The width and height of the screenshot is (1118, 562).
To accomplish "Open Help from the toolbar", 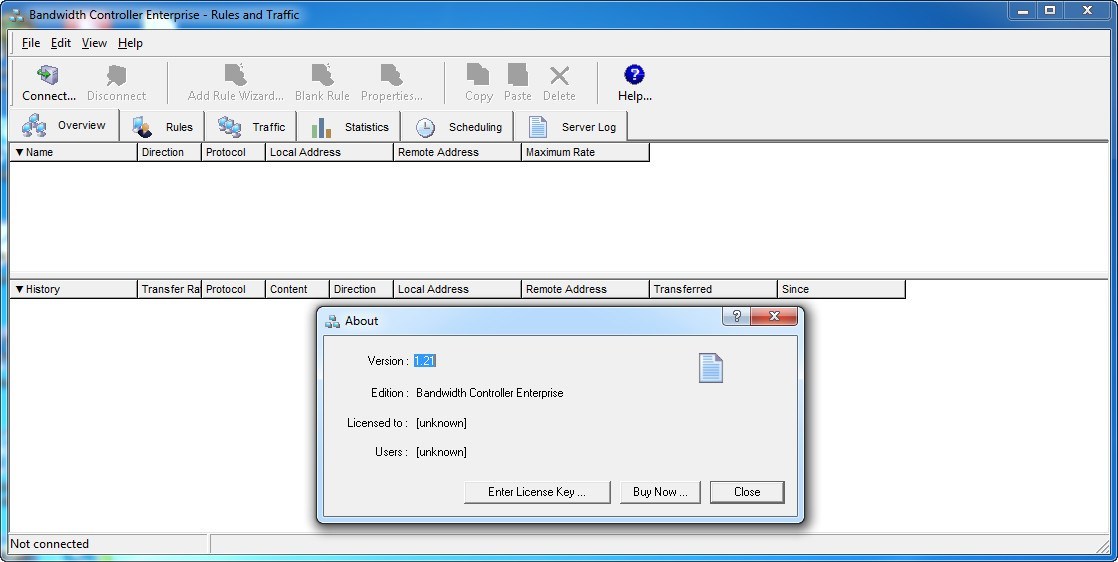I will tap(635, 83).
